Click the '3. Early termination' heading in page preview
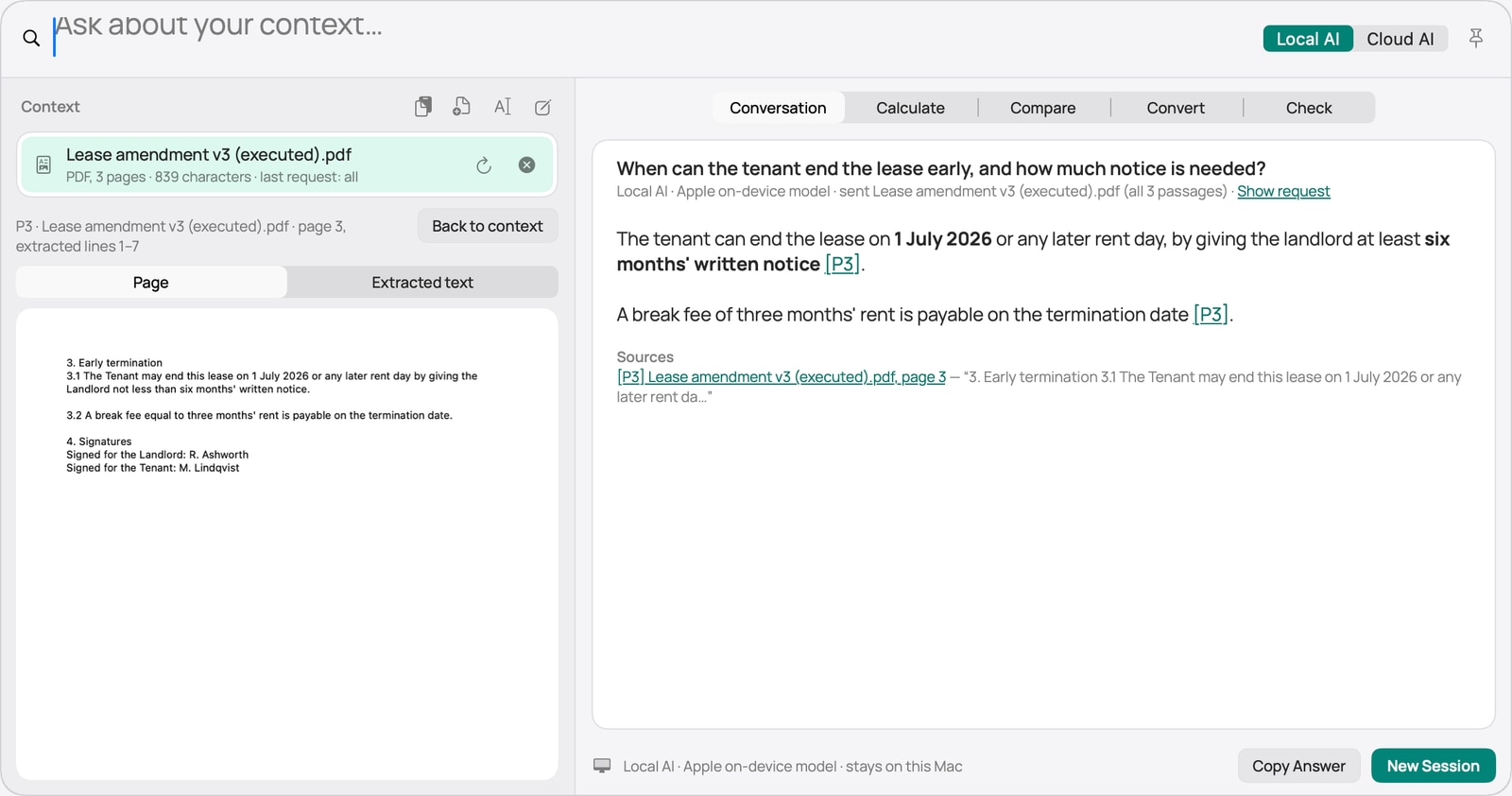 coord(114,363)
